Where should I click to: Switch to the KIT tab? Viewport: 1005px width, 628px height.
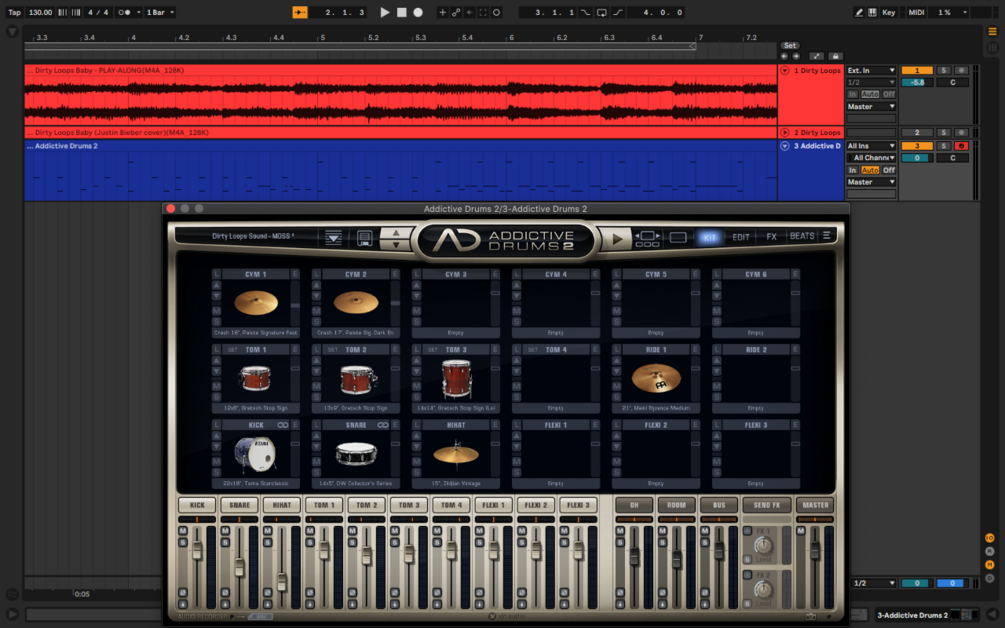coord(710,237)
